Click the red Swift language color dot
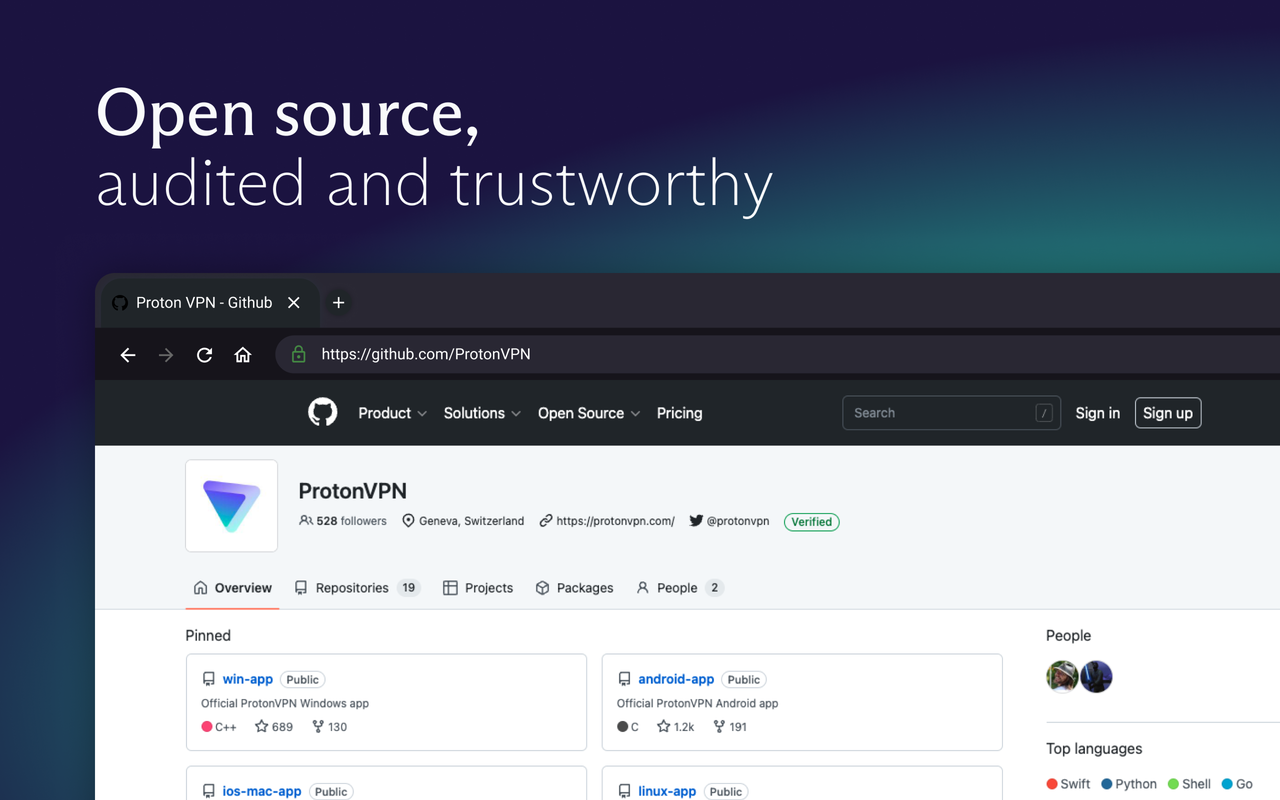This screenshot has height=800, width=1280. 1051,783
